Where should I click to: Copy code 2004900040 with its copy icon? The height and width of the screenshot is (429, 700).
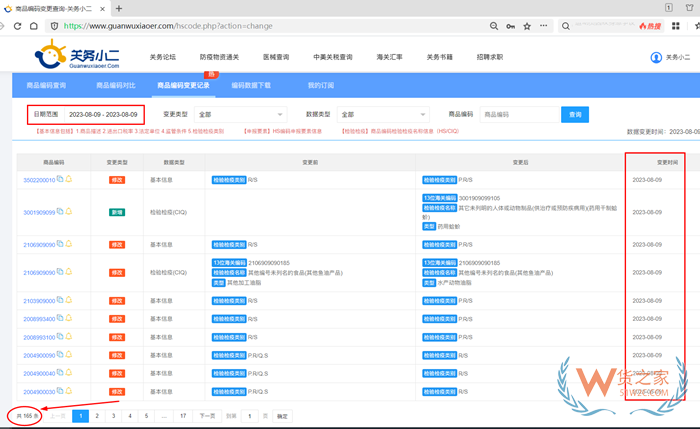pyautogui.click(x=60, y=372)
